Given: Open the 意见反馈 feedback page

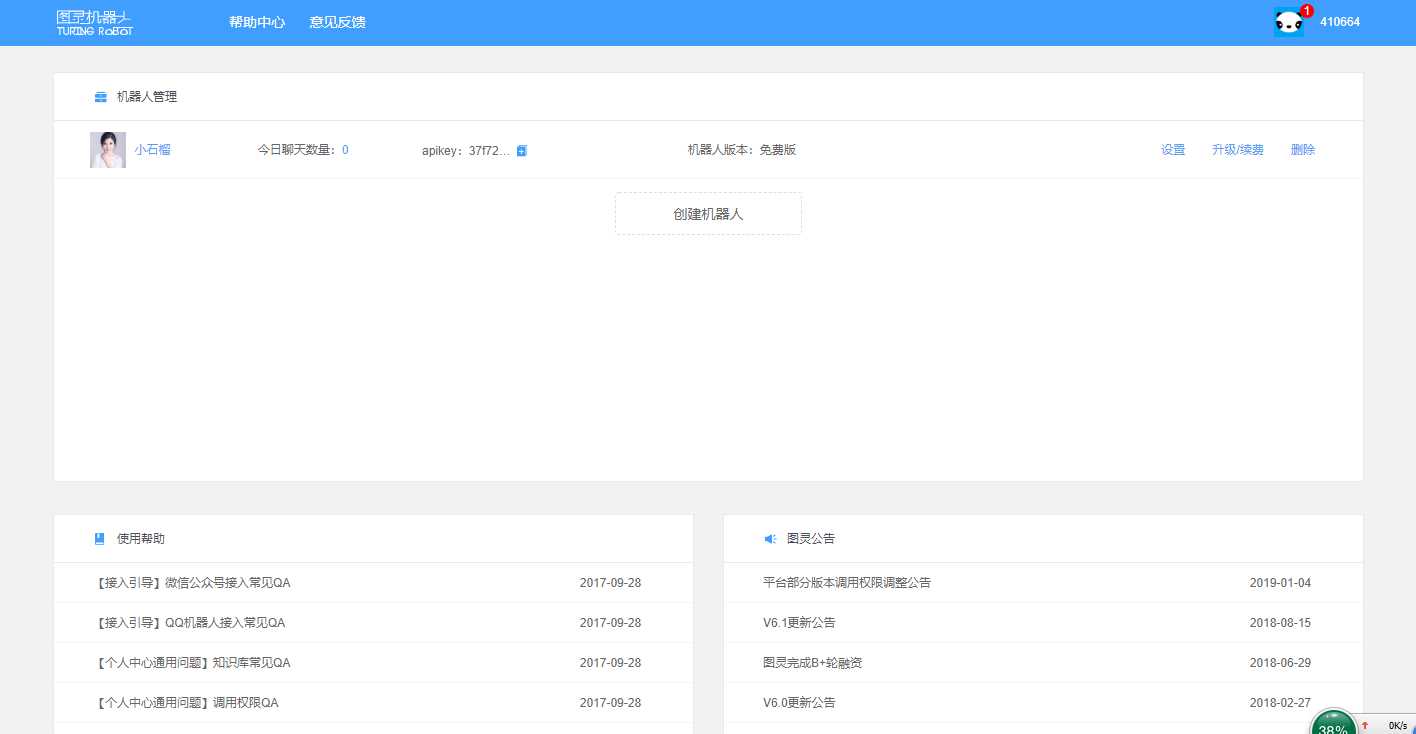Looking at the screenshot, I should tap(338, 22).
